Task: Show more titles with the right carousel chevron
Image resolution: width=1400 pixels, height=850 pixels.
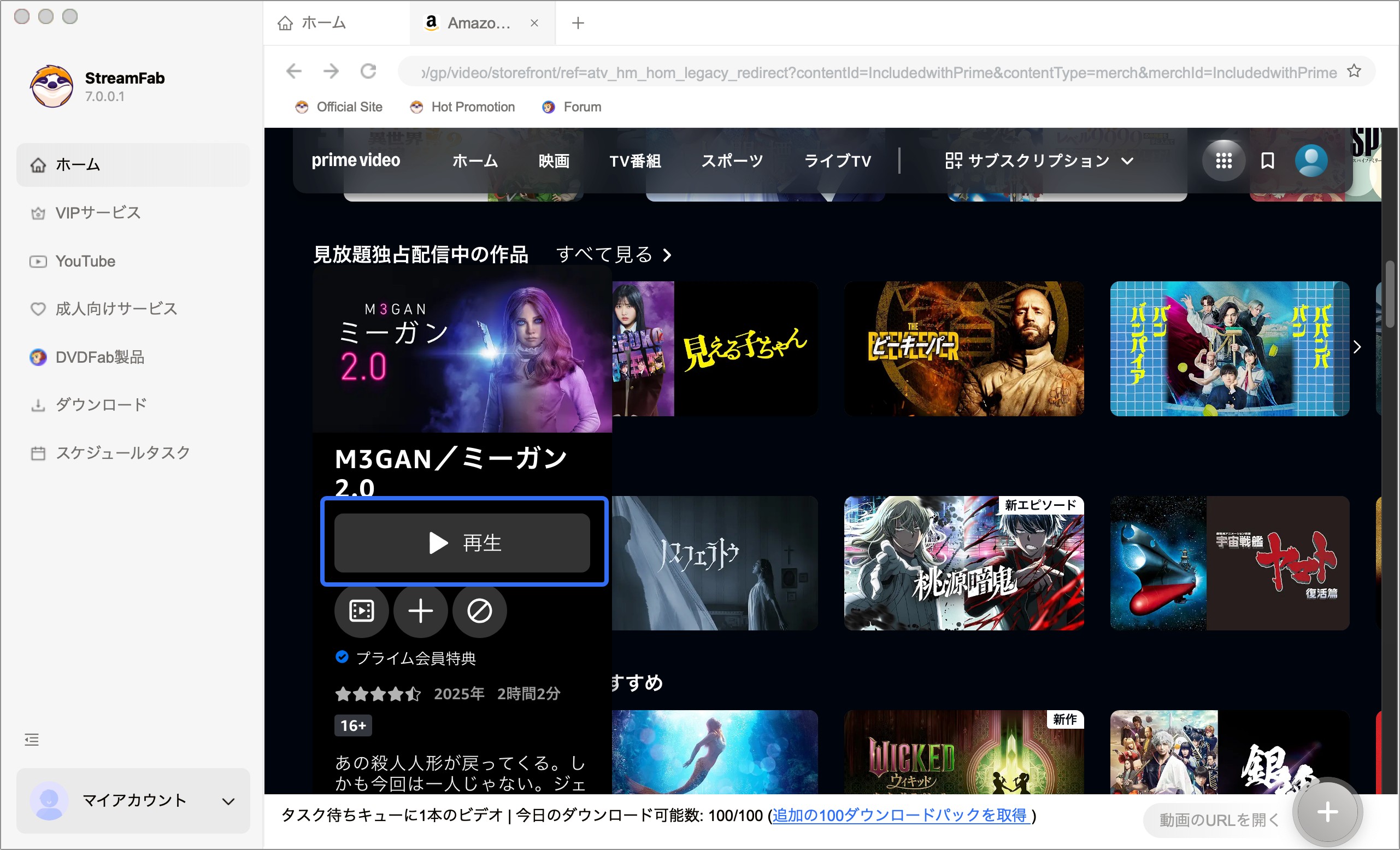Action: click(1358, 347)
